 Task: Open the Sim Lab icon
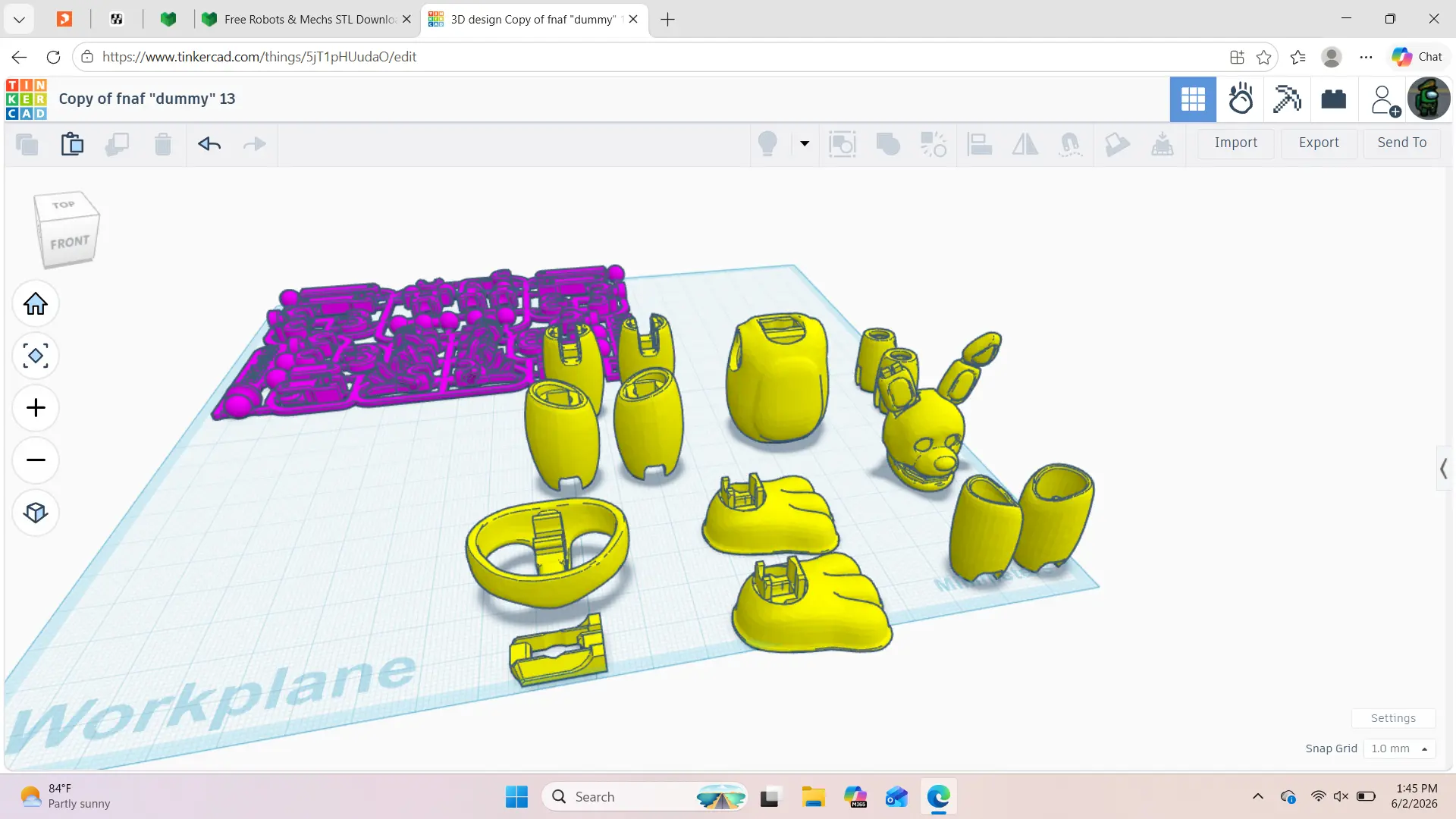[x=1241, y=99]
